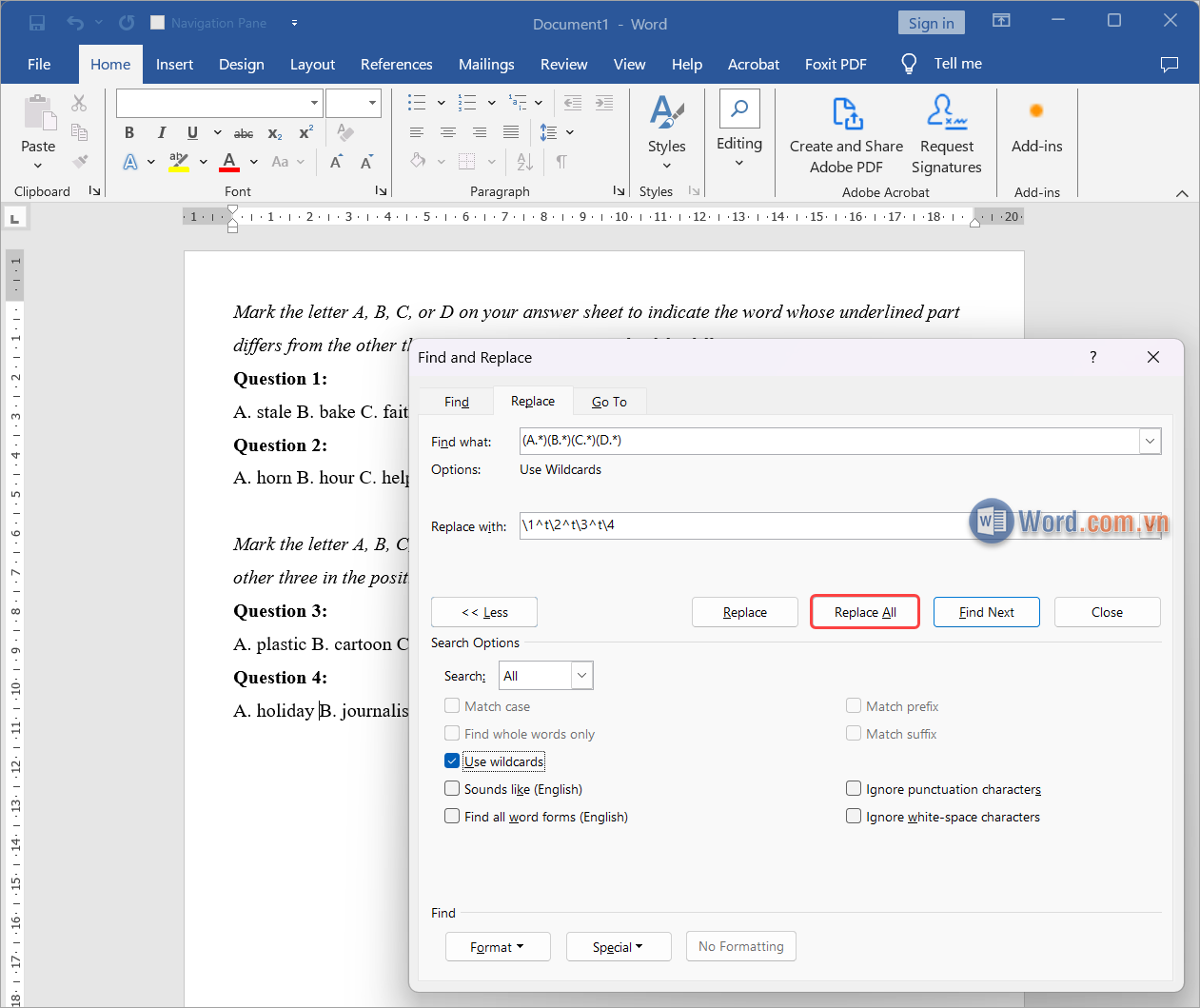Click the Replace All button
Image resolution: width=1200 pixels, height=1008 pixels.
(865, 612)
